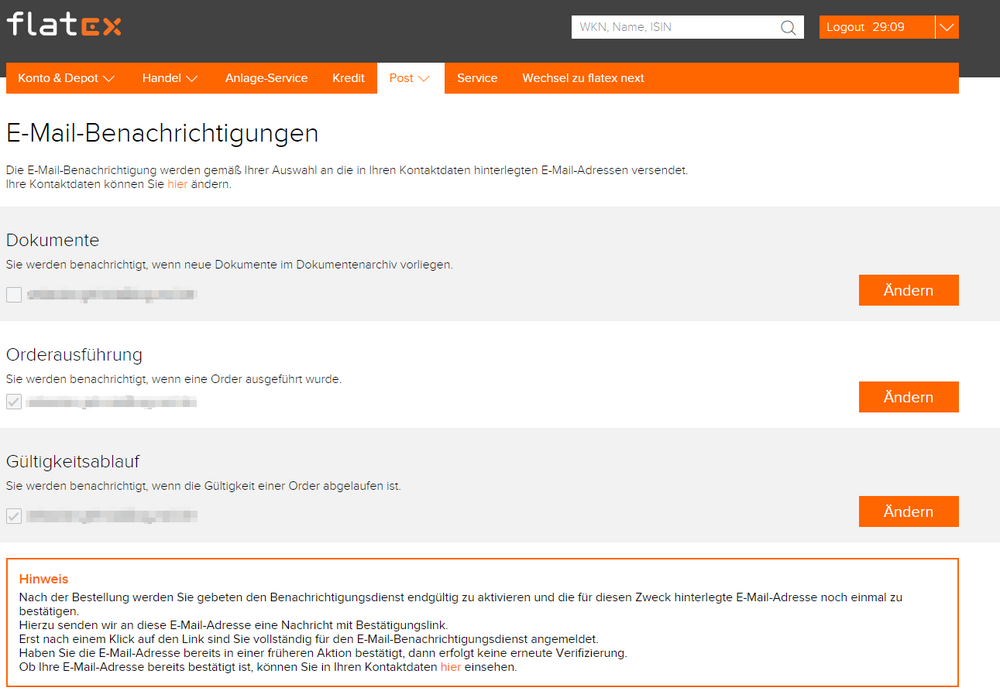This screenshot has width=1000, height=691.
Task: Click Ändern in the Gültigkeitsablauf section
Action: coord(908,512)
